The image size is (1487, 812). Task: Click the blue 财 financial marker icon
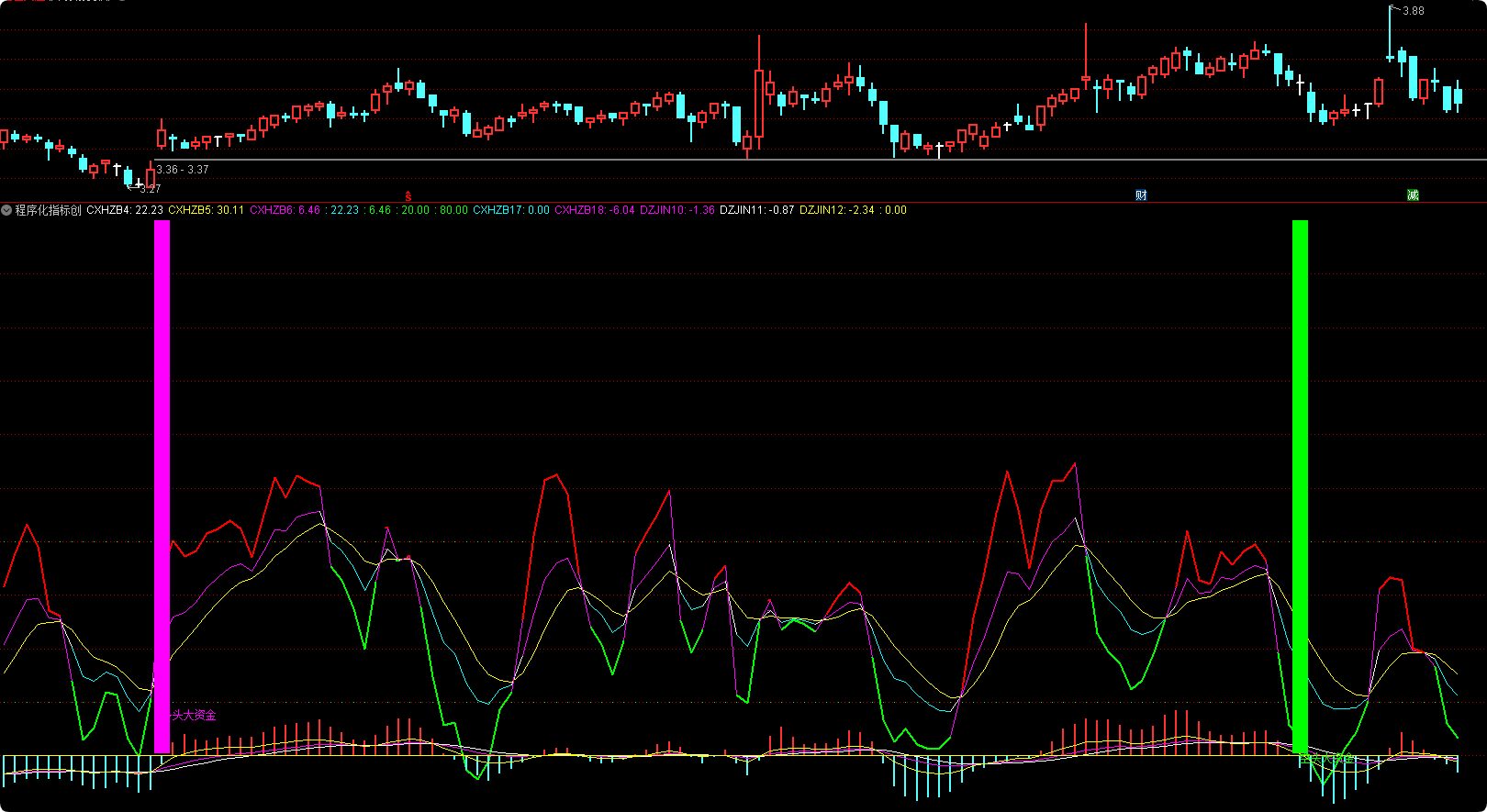click(x=1141, y=195)
